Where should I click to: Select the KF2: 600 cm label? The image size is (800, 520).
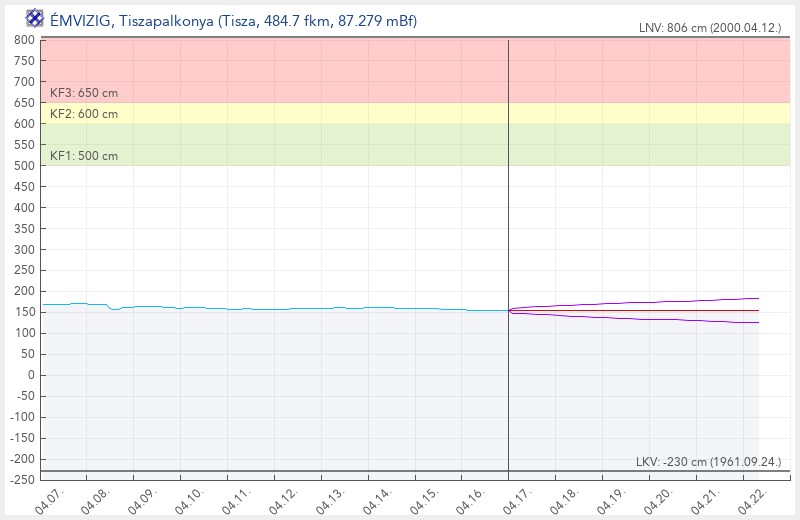tap(84, 114)
